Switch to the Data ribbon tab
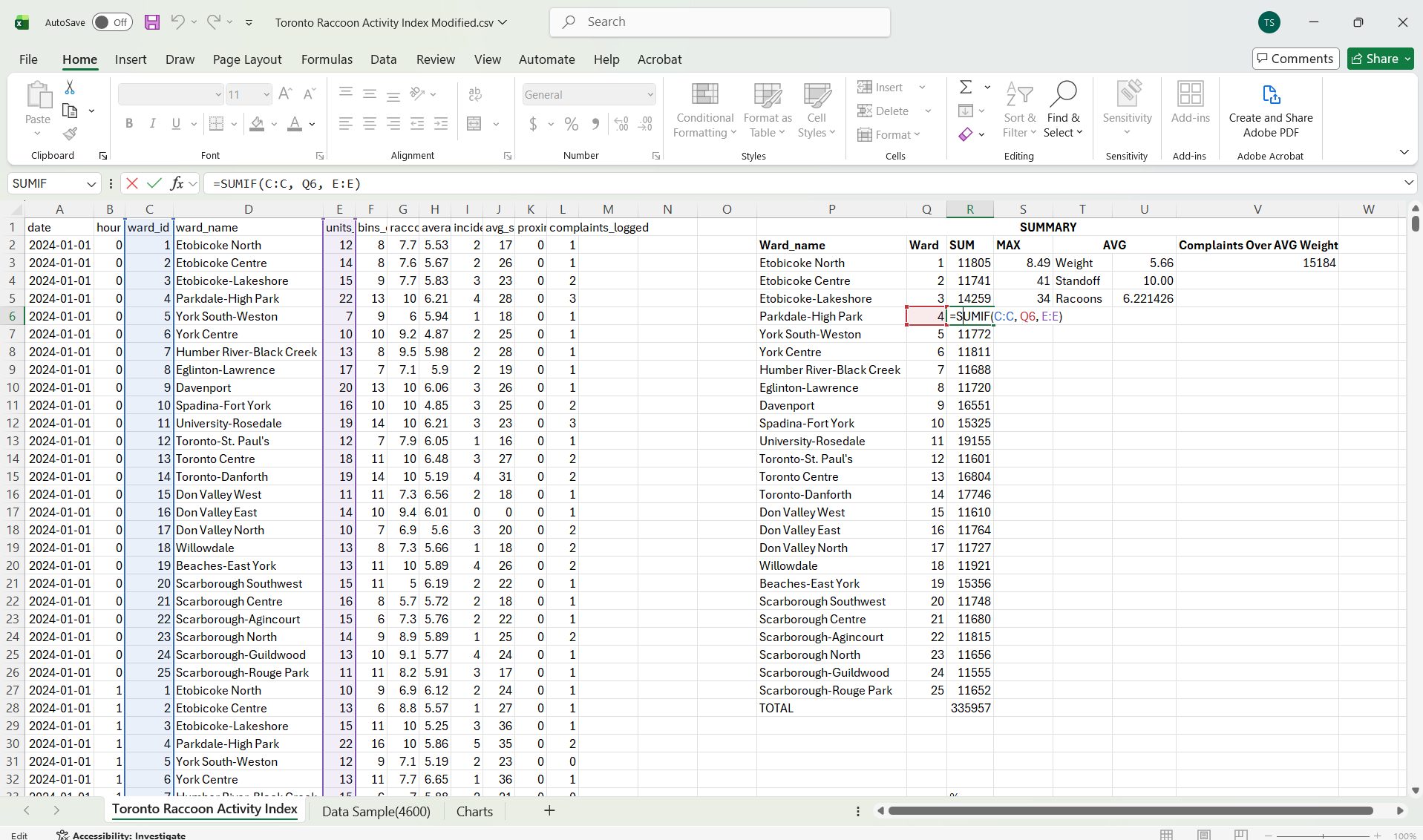Viewport: 1423px width, 840px height. coord(384,59)
